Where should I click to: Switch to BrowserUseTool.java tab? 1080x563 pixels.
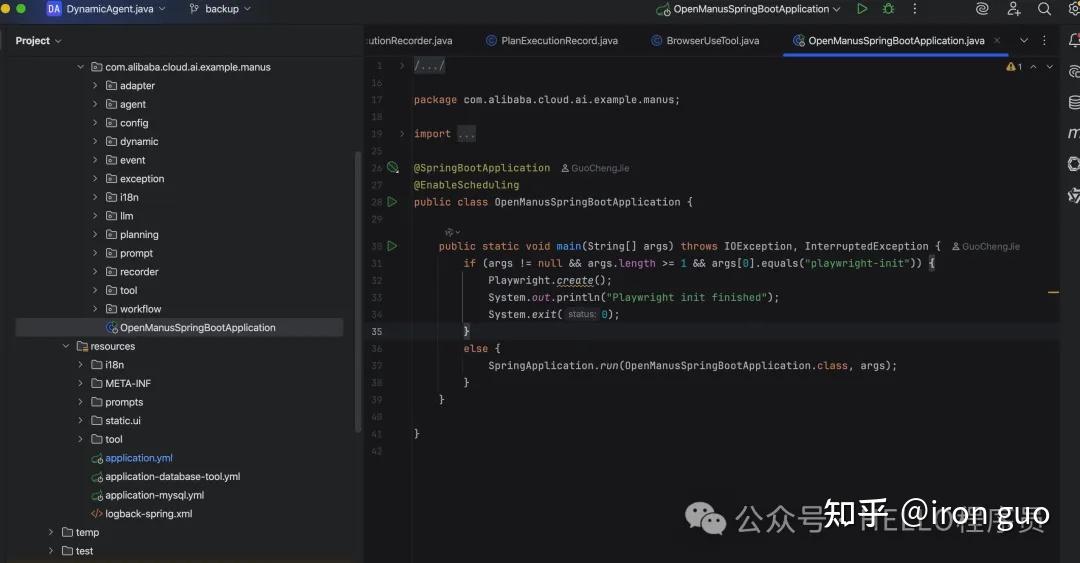[705, 41]
